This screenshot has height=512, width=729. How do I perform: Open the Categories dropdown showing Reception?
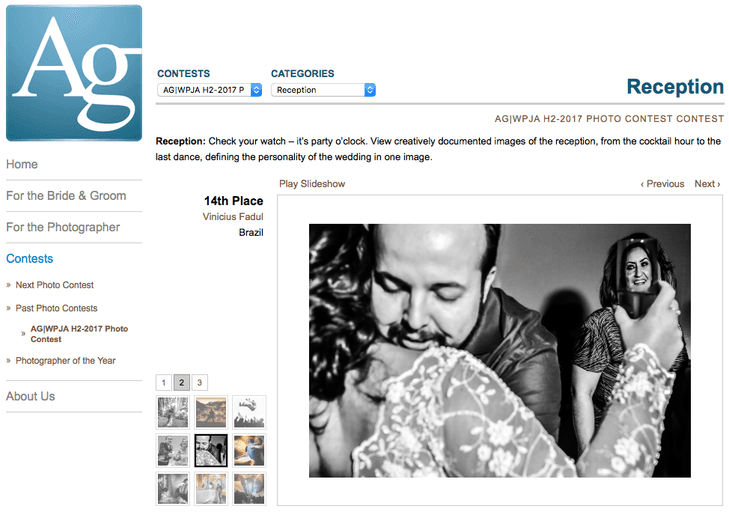pos(324,90)
